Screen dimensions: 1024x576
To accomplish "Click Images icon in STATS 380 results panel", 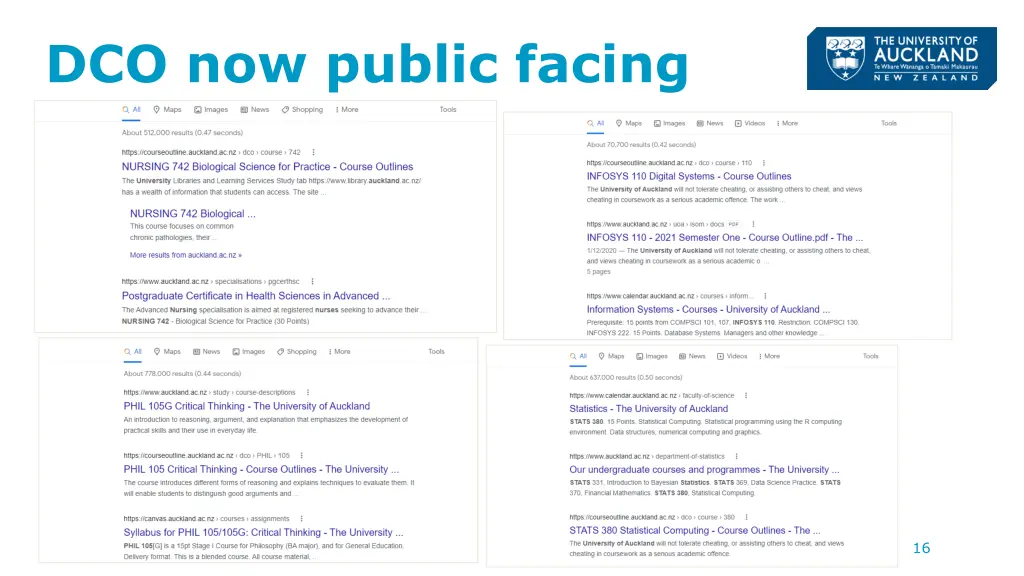I will 639,357.
